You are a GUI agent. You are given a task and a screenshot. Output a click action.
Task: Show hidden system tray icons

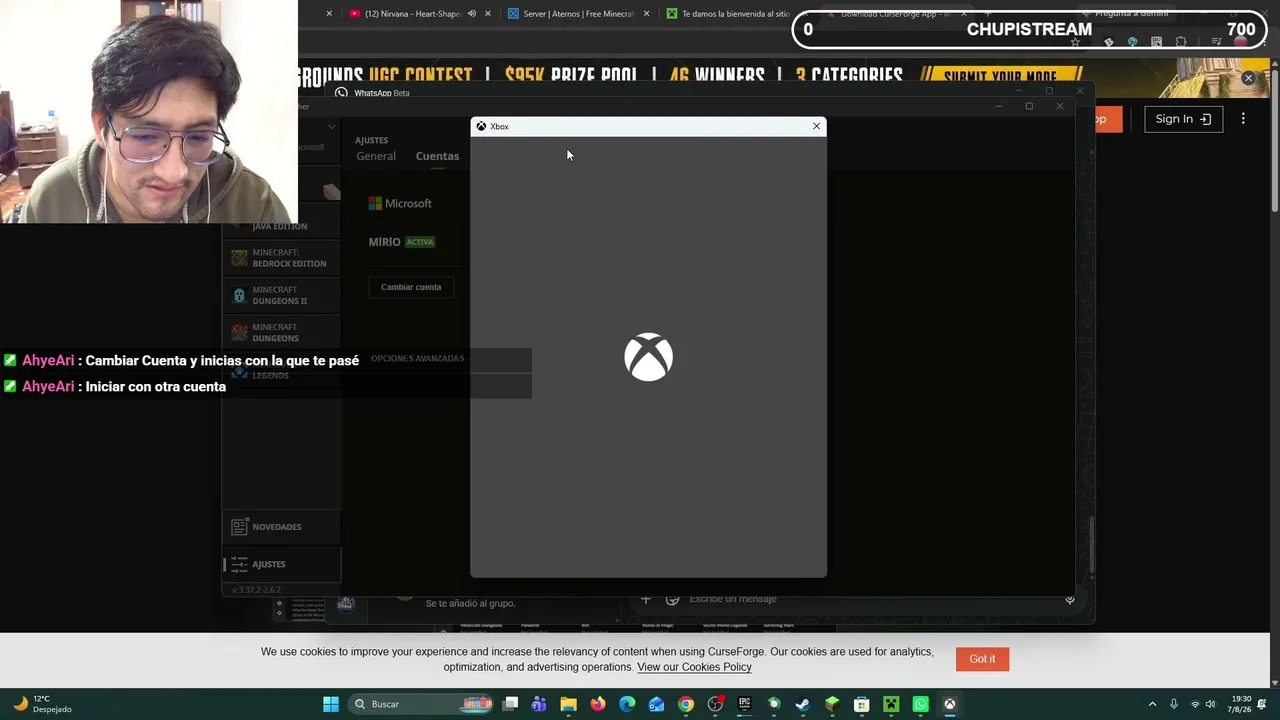point(1152,704)
